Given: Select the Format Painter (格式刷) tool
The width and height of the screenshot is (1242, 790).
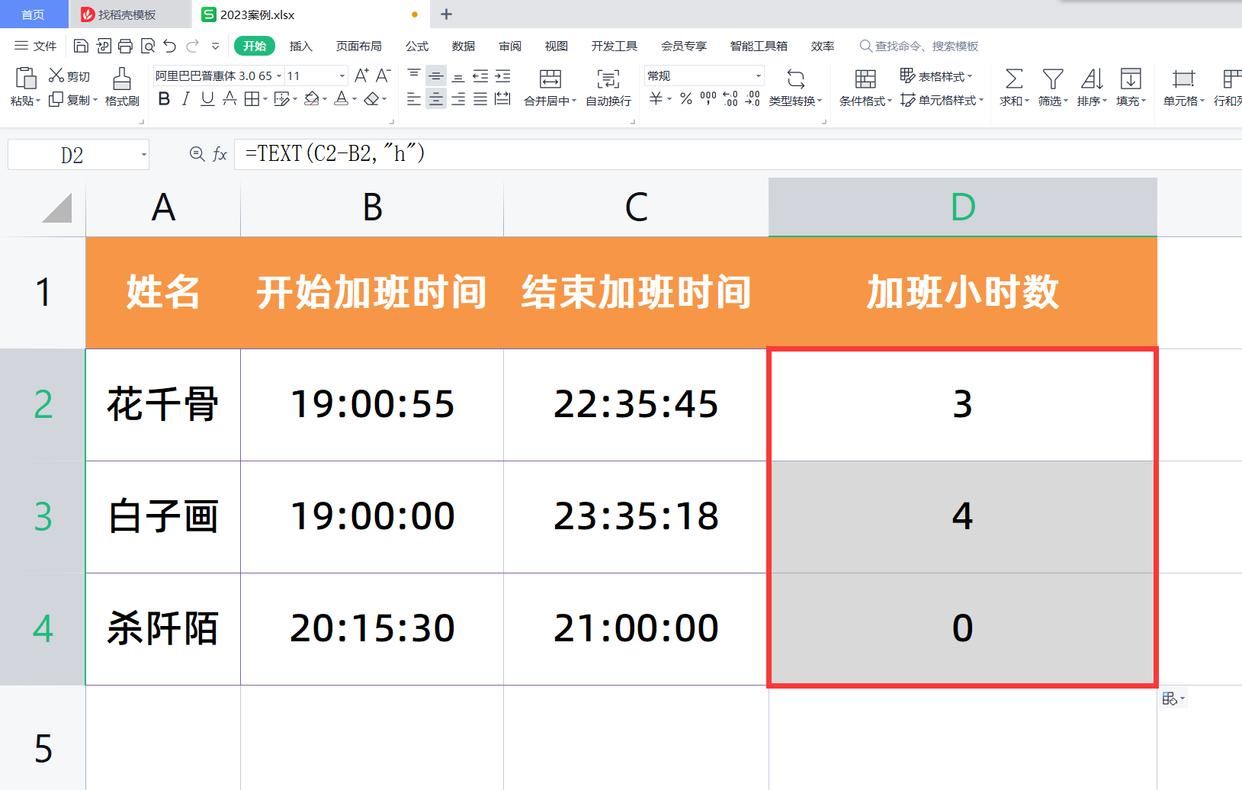Looking at the screenshot, I should 122,87.
